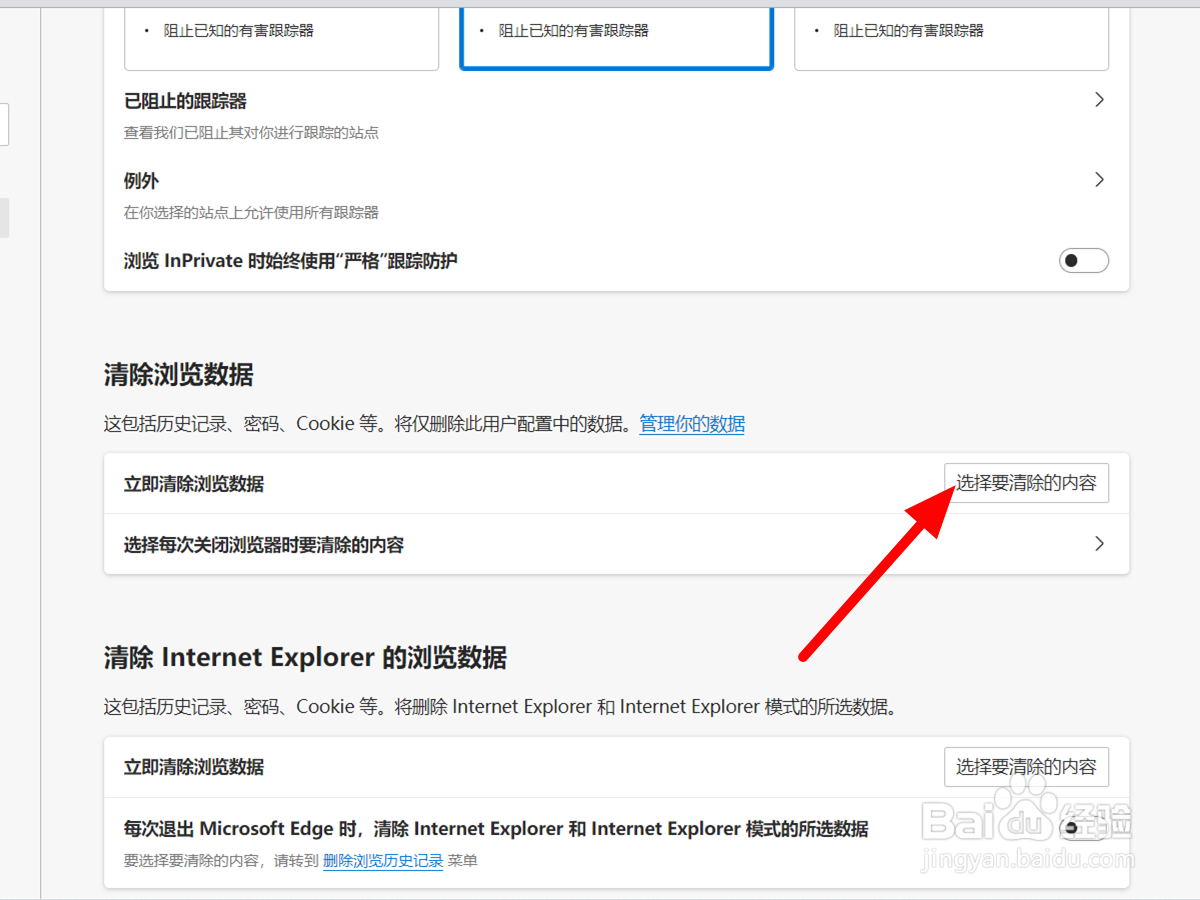Click the 例外 row title
This screenshot has height=900, width=1200.
(x=141, y=181)
